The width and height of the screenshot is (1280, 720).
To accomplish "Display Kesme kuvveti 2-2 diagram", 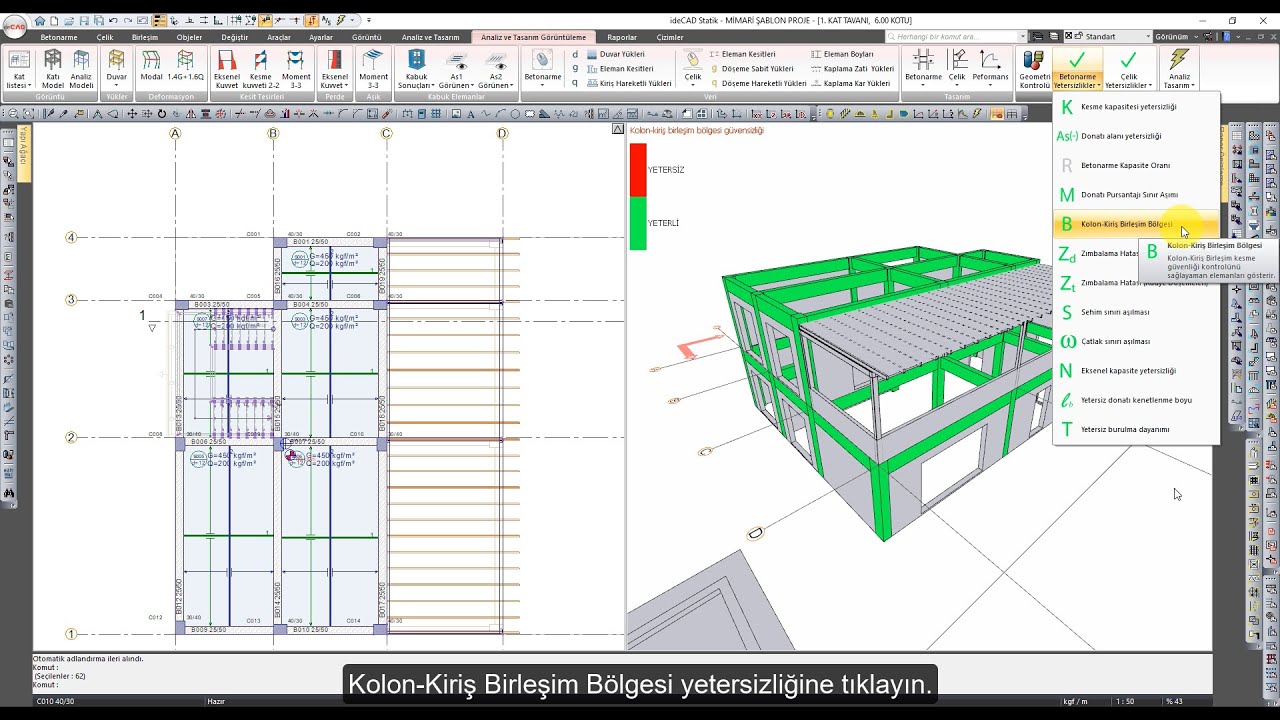I will pos(260,69).
